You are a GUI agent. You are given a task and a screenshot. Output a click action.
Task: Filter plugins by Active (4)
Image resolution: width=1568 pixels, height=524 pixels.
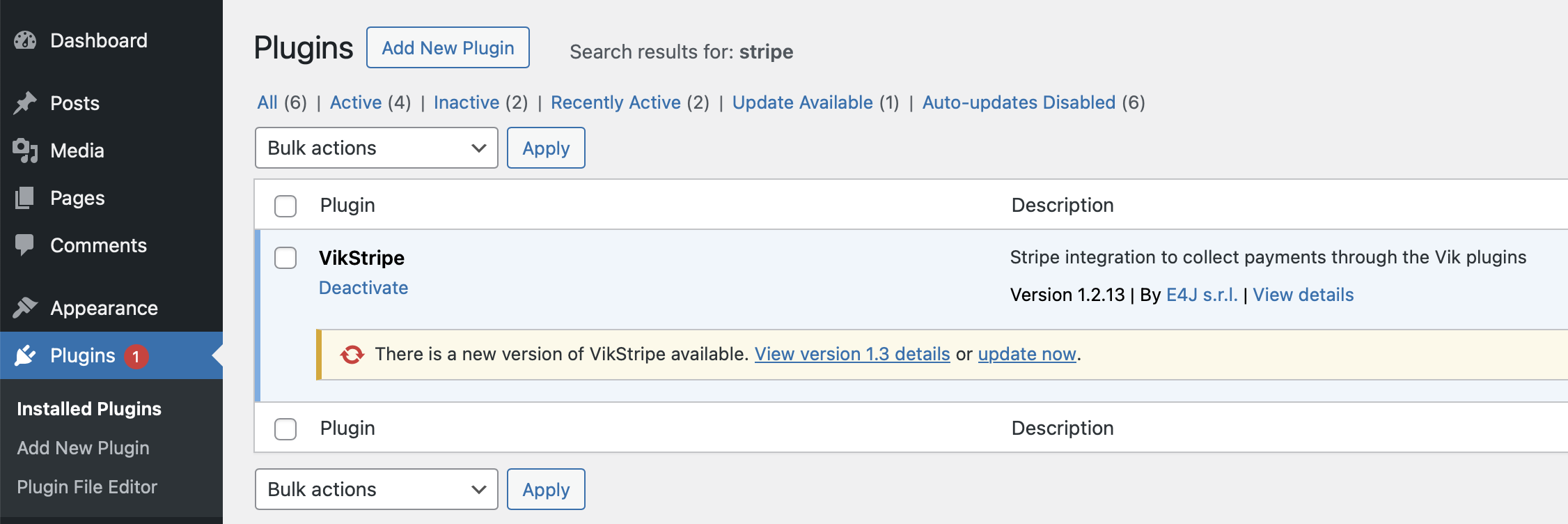click(x=370, y=102)
